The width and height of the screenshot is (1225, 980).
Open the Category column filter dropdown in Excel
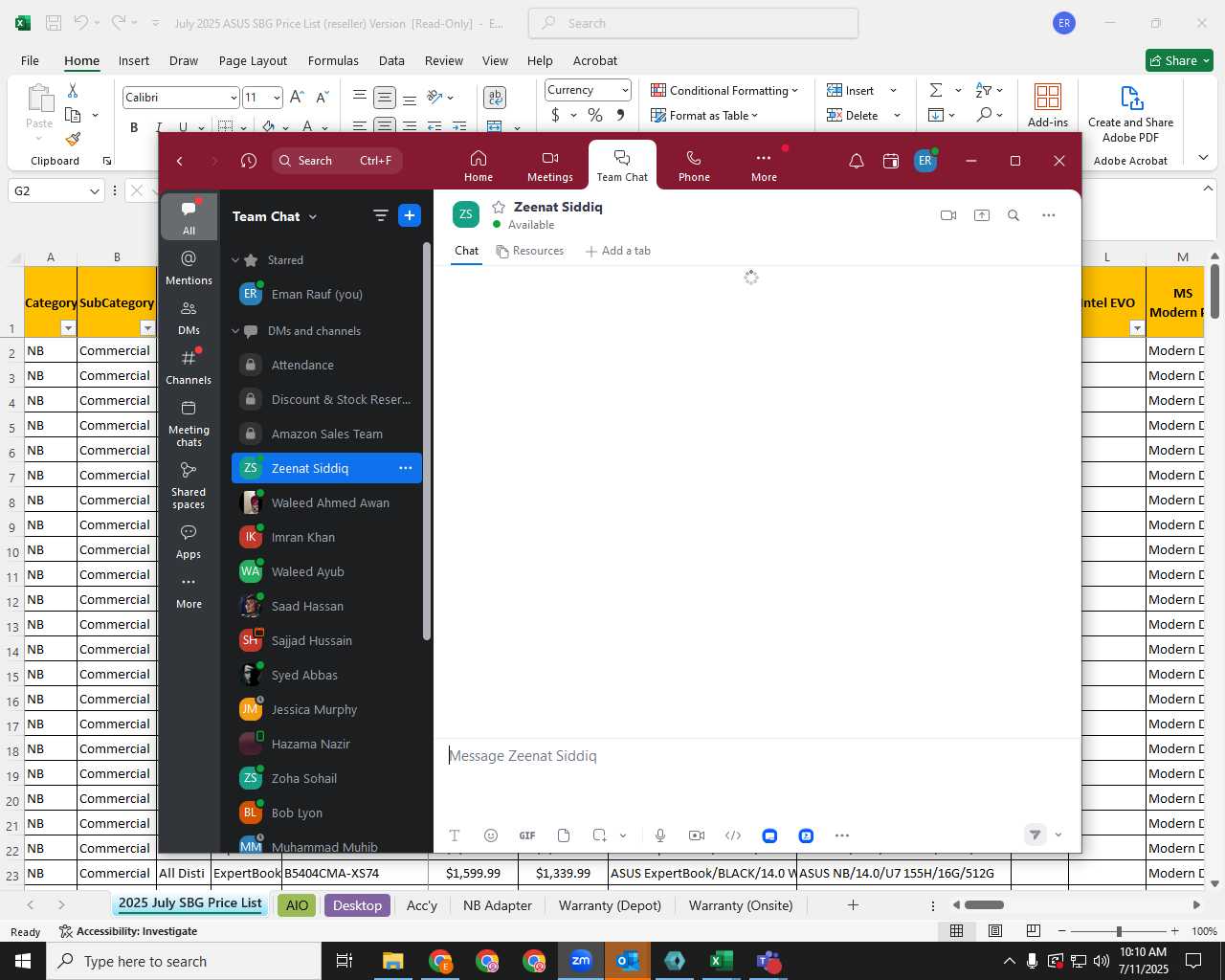[x=67, y=328]
